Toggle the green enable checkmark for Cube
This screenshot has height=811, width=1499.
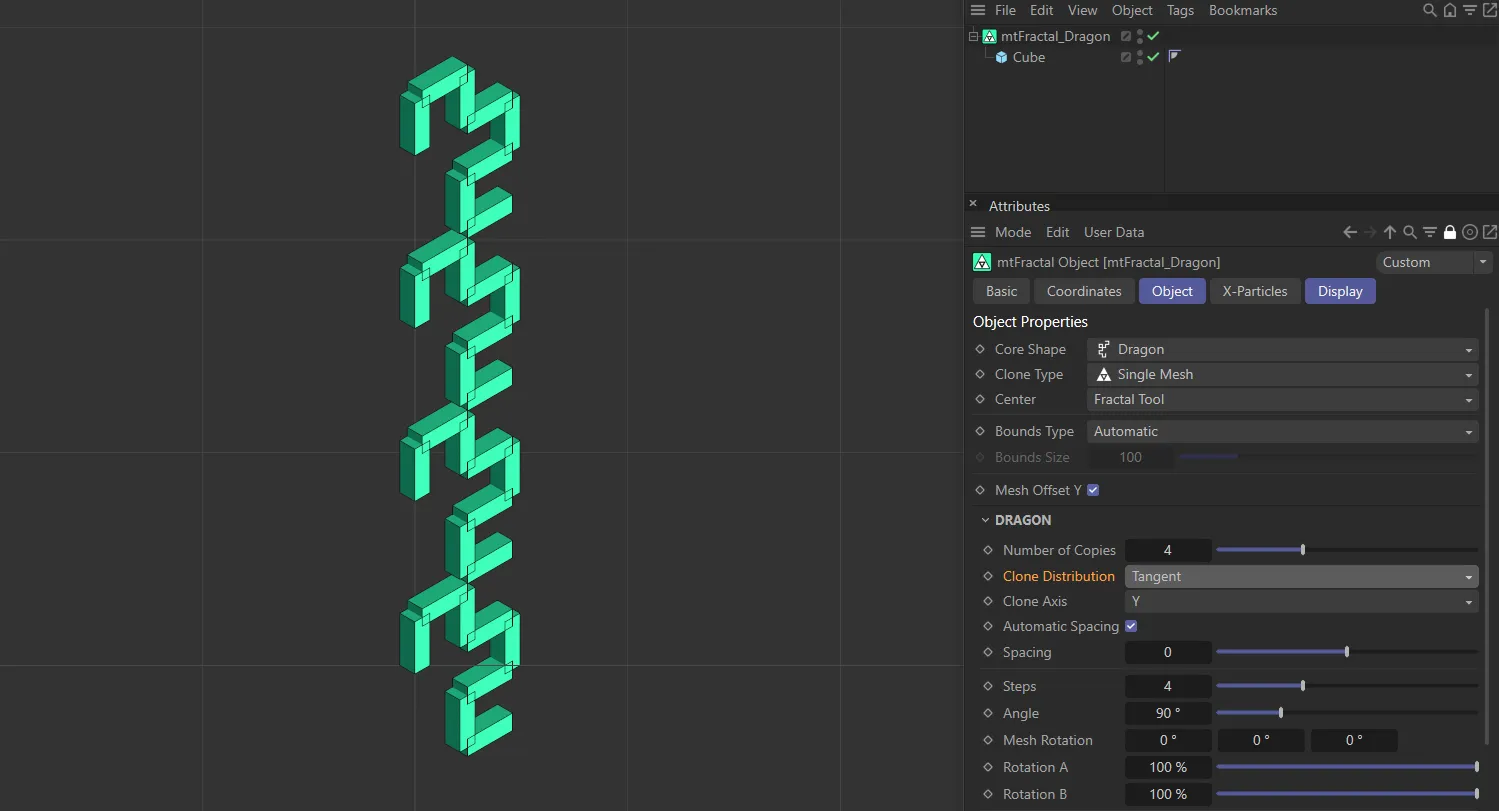point(1151,57)
